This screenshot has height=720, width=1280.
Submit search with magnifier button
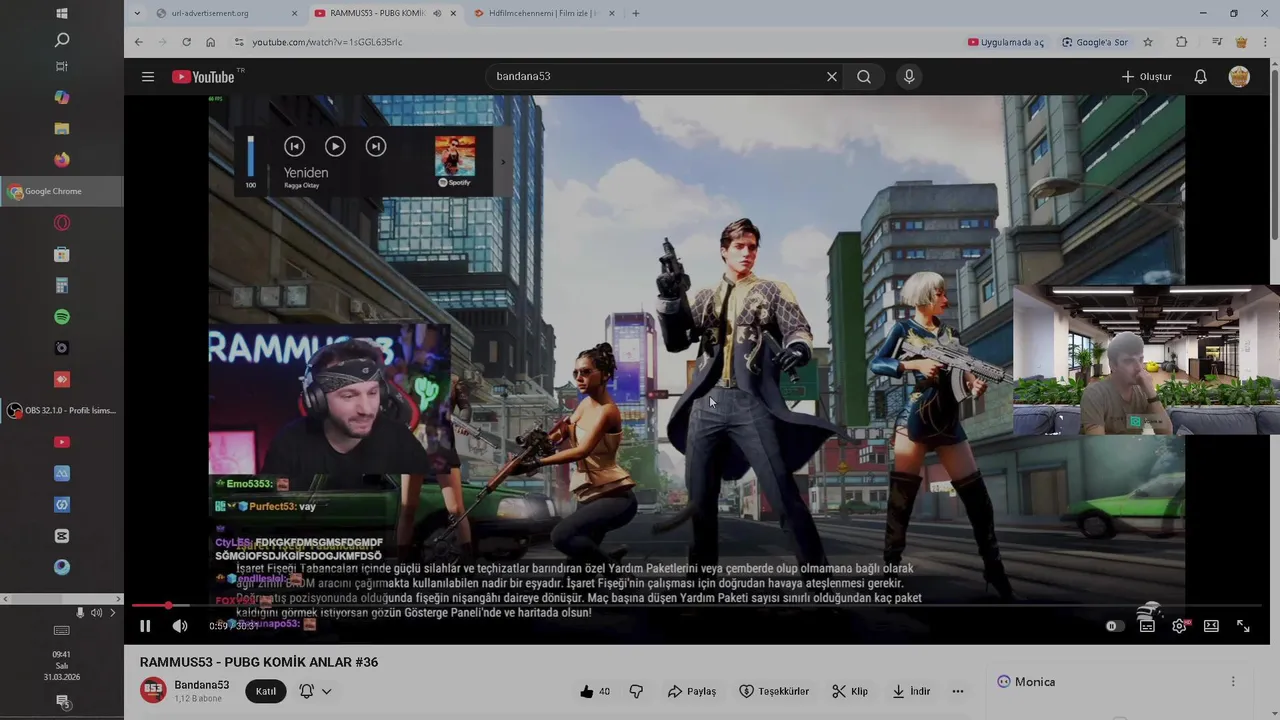864,77
